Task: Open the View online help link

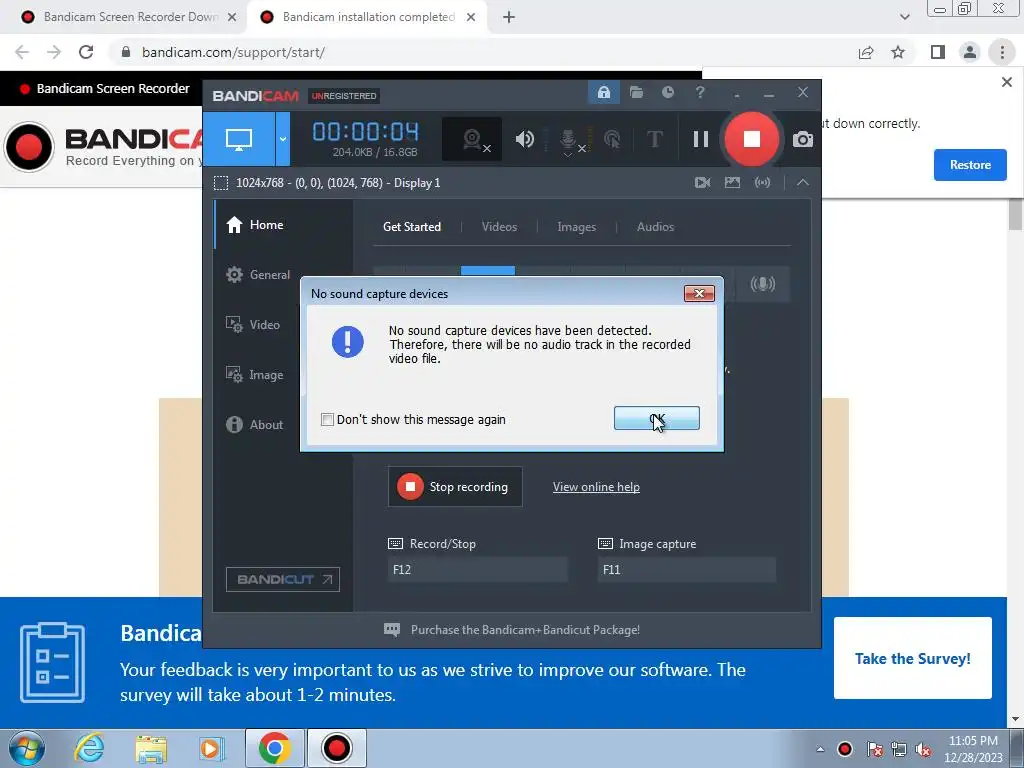Action: [x=596, y=487]
